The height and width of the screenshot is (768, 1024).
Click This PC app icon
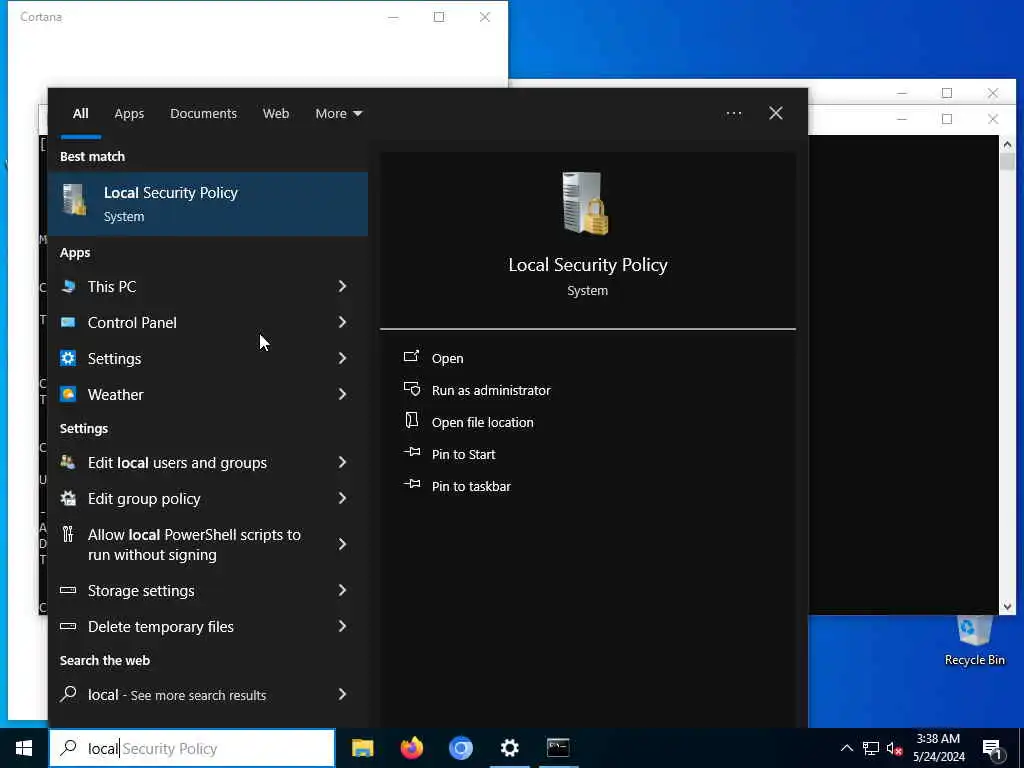[68, 286]
